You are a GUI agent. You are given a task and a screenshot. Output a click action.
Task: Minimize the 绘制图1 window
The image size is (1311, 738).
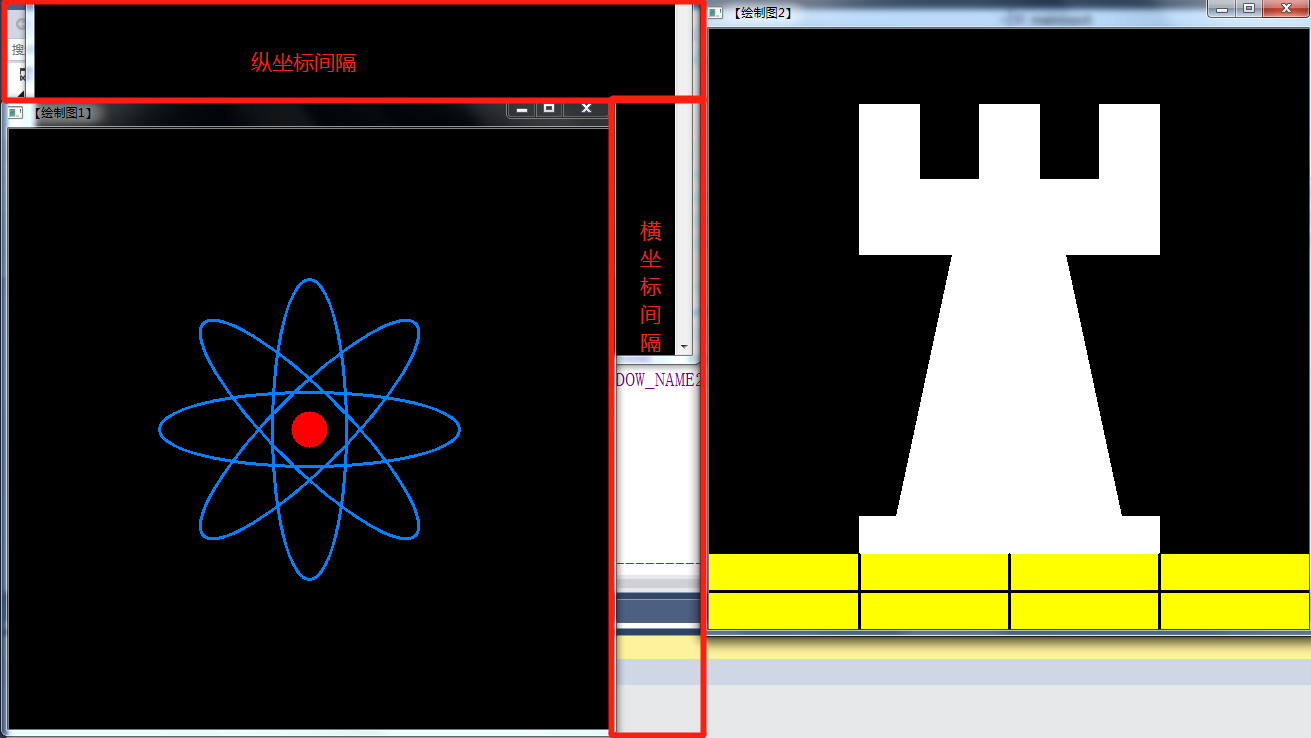pos(521,109)
